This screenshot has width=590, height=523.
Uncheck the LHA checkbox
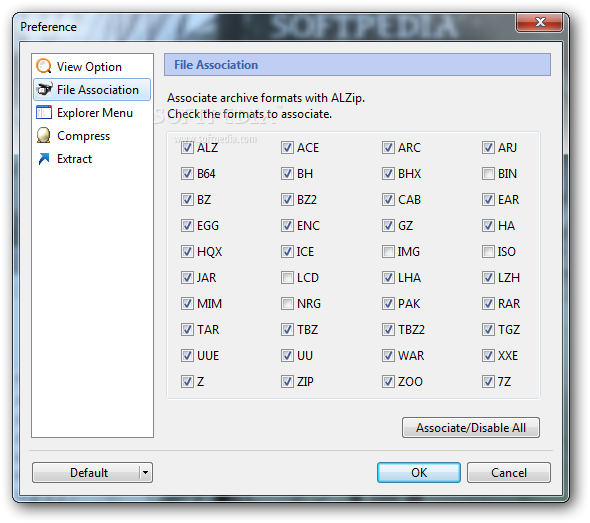coord(388,278)
